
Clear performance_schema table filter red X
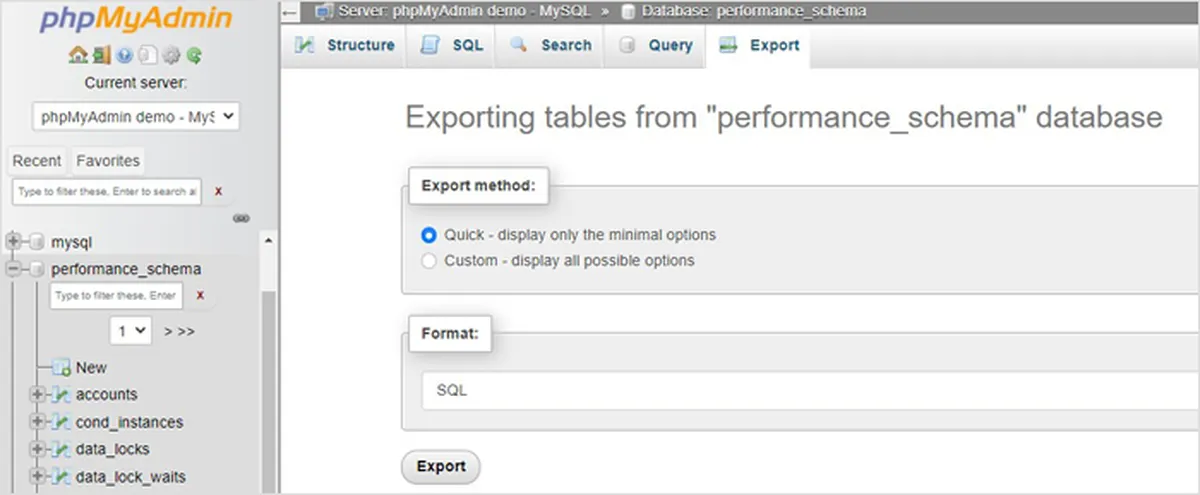(200, 295)
